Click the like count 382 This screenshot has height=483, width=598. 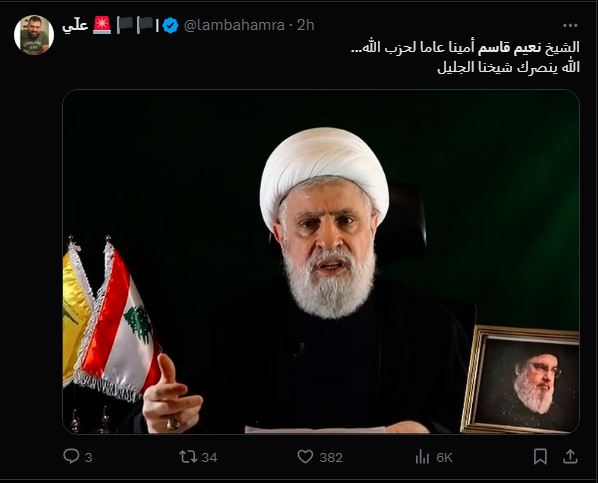(331, 457)
